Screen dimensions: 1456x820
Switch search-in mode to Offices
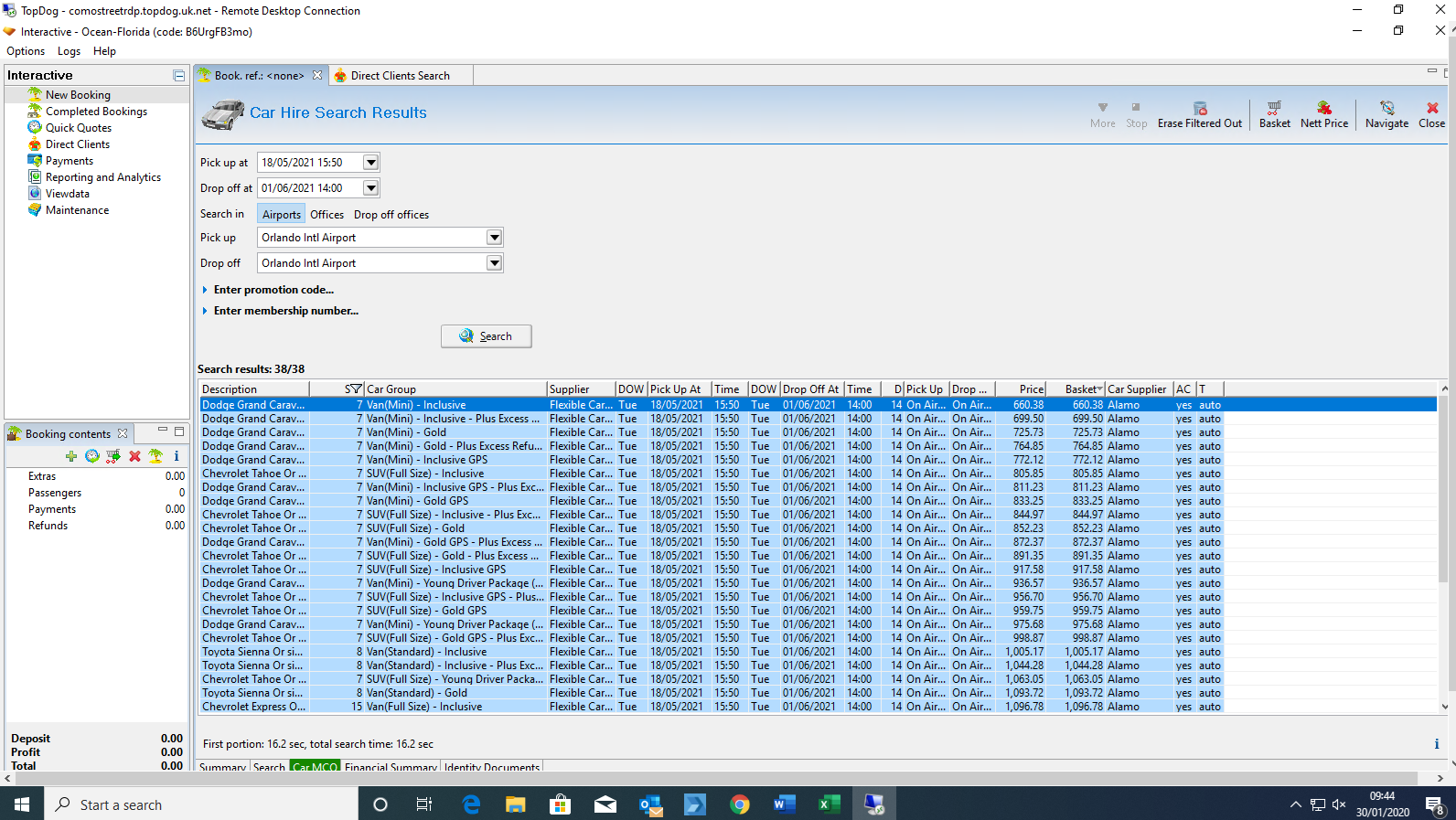[x=327, y=215]
